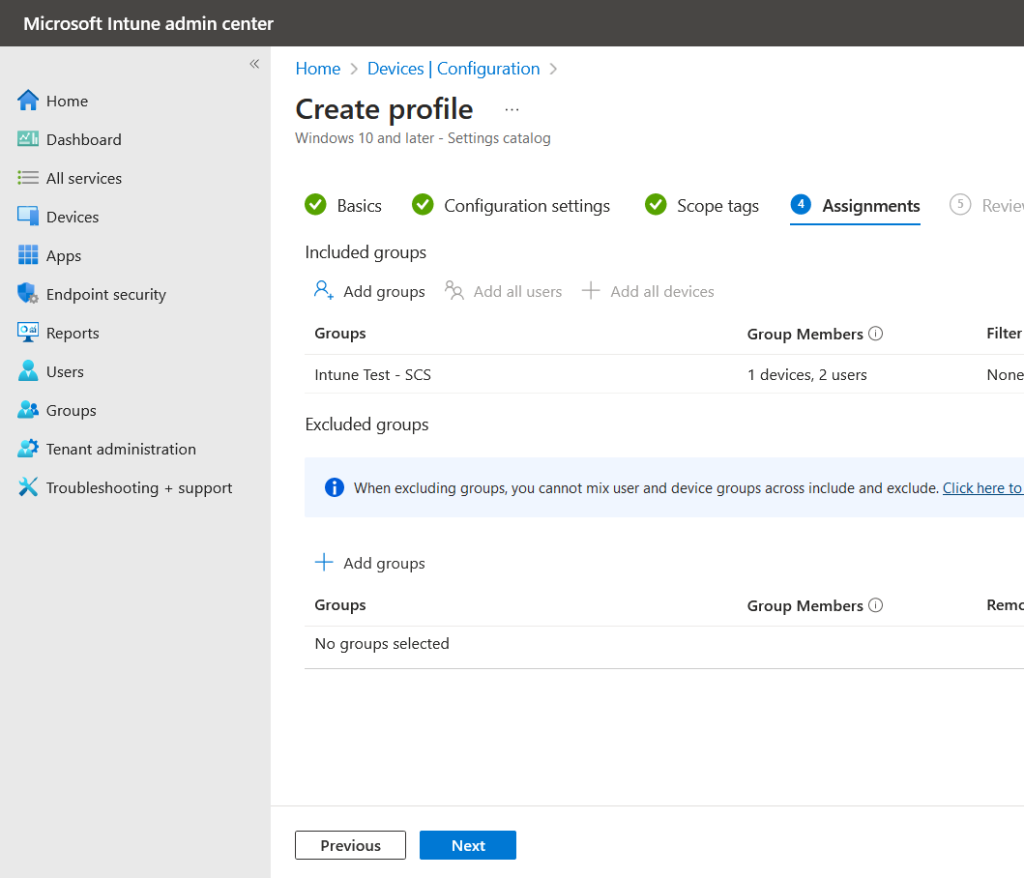This screenshot has height=878, width=1024.
Task: Open the ellipsis menu beside Create profile
Action: pos(512,109)
